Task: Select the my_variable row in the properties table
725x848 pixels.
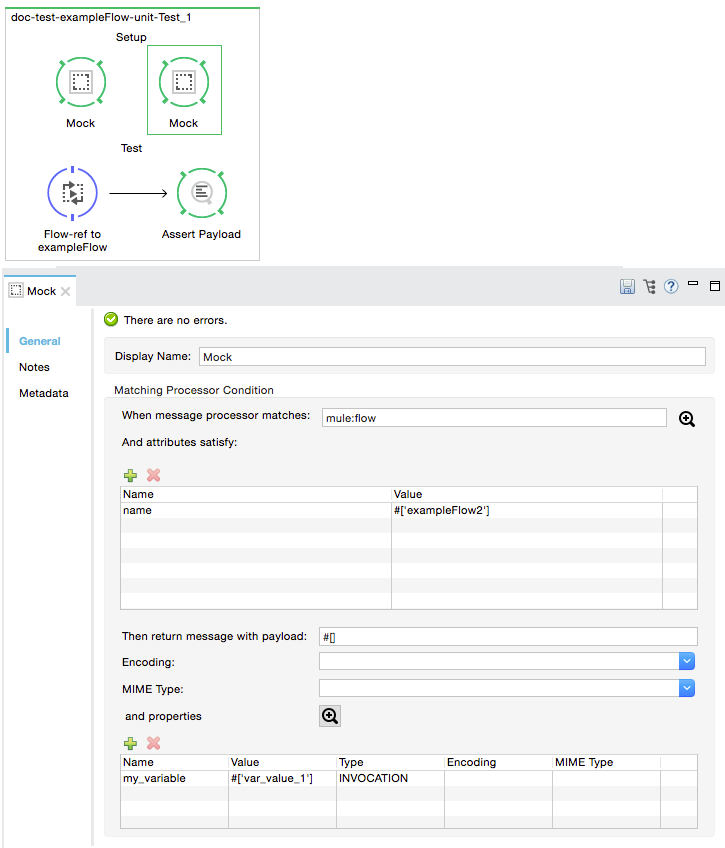Action: (154, 778)
